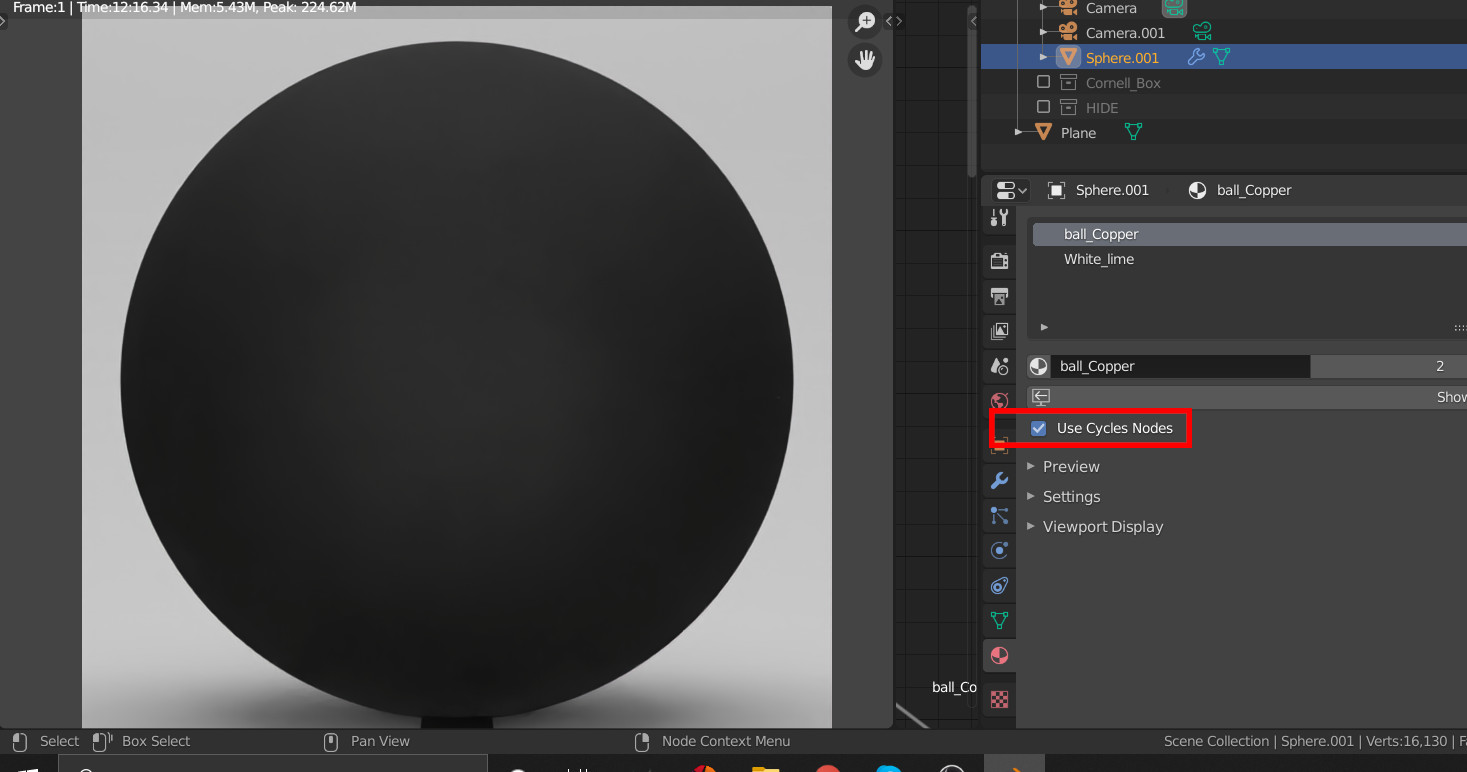Enable the Cornell_Box collection checkbox
Image resolution: width=1467 pixels, height=772 pixels.
click(1044, 83)
